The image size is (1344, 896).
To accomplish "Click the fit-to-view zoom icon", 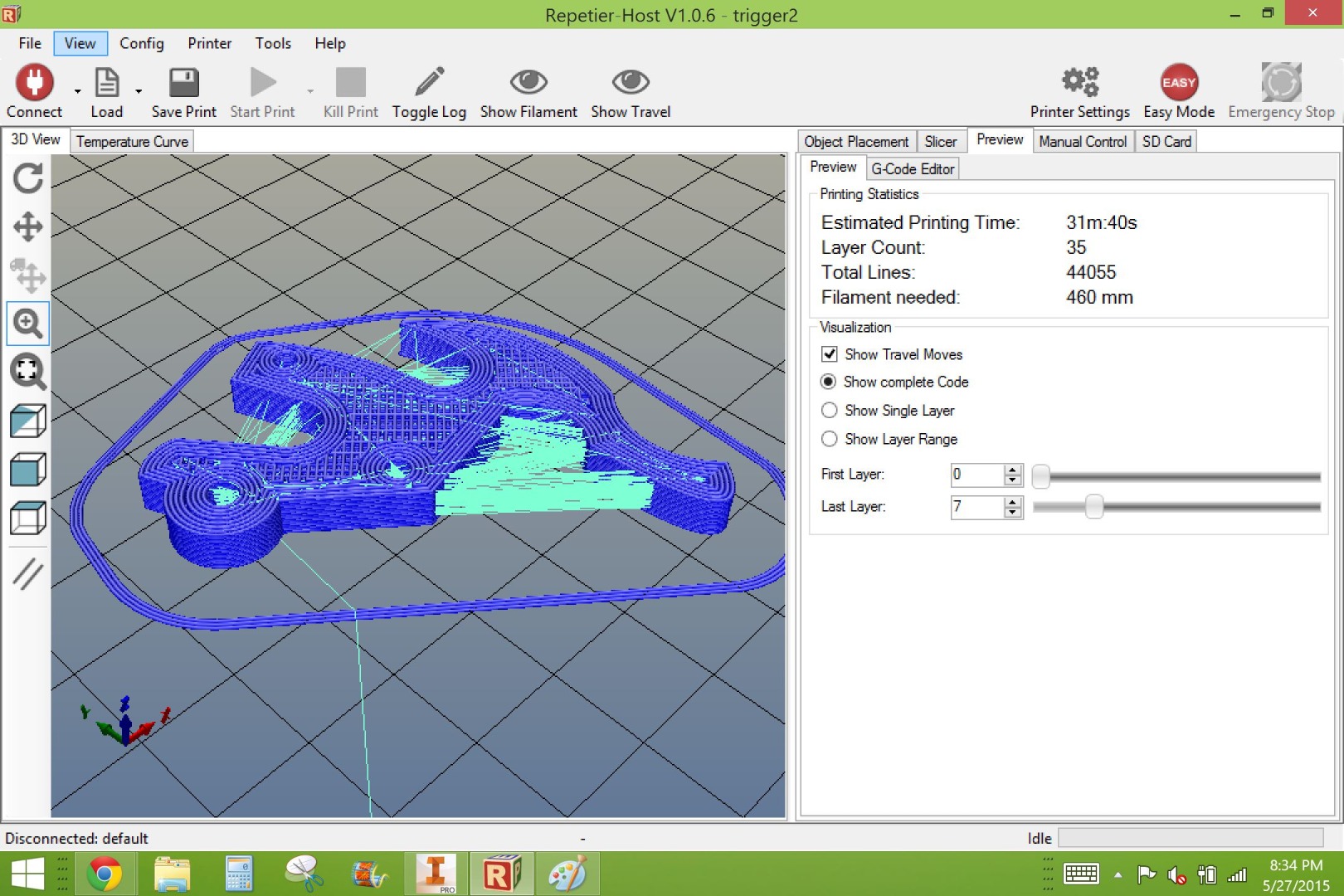I will coord(27,372).
